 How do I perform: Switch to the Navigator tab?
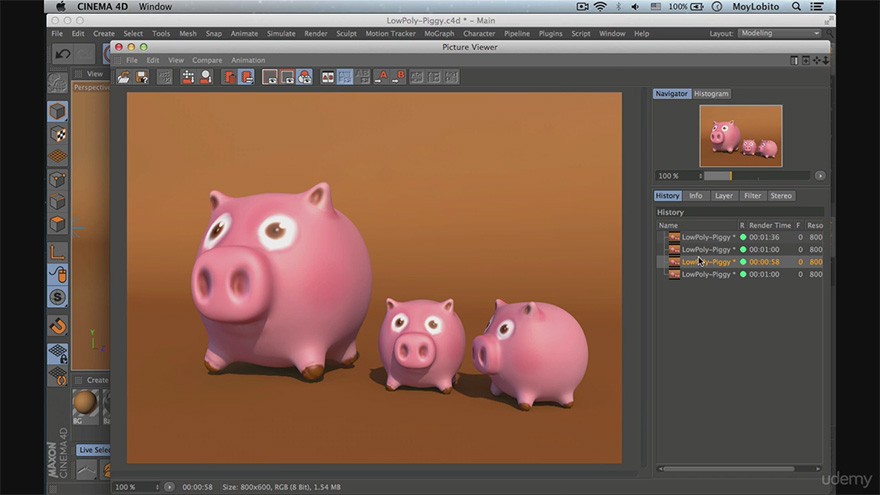(x=671, y=94)
